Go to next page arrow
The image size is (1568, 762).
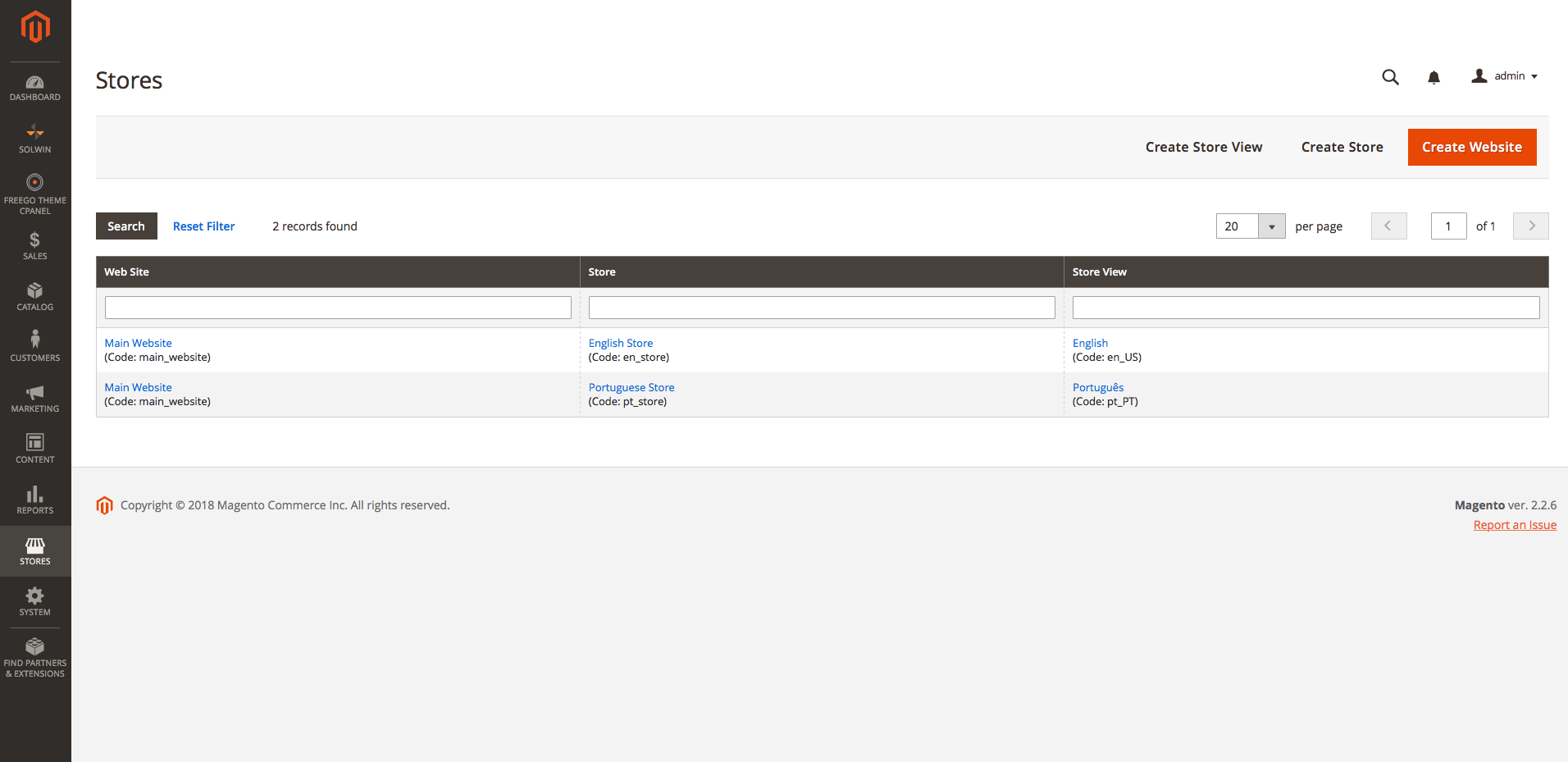pos(1530,226)
